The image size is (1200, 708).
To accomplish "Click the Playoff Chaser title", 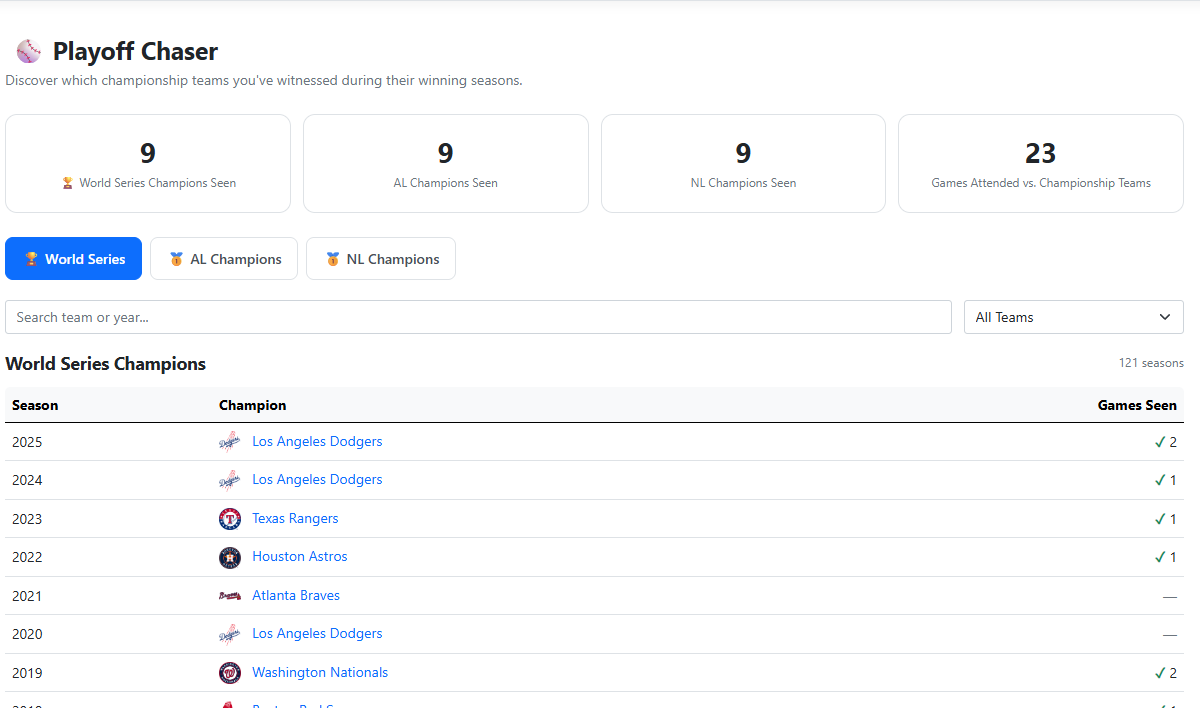I will pyautogui.click(x=135, y=51).
